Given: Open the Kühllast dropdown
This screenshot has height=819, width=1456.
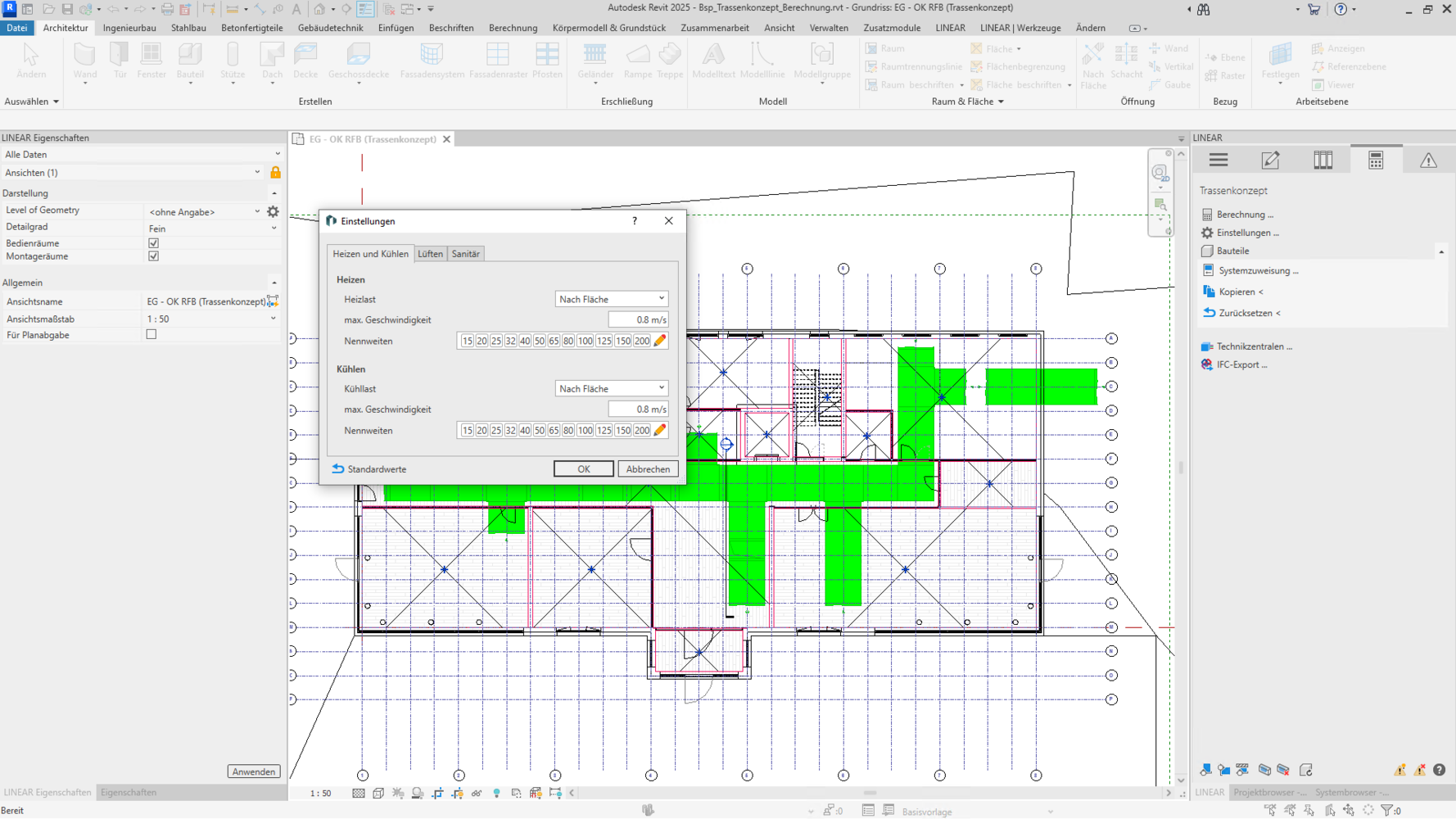Looking at the screenshot, I should [611, 388].
